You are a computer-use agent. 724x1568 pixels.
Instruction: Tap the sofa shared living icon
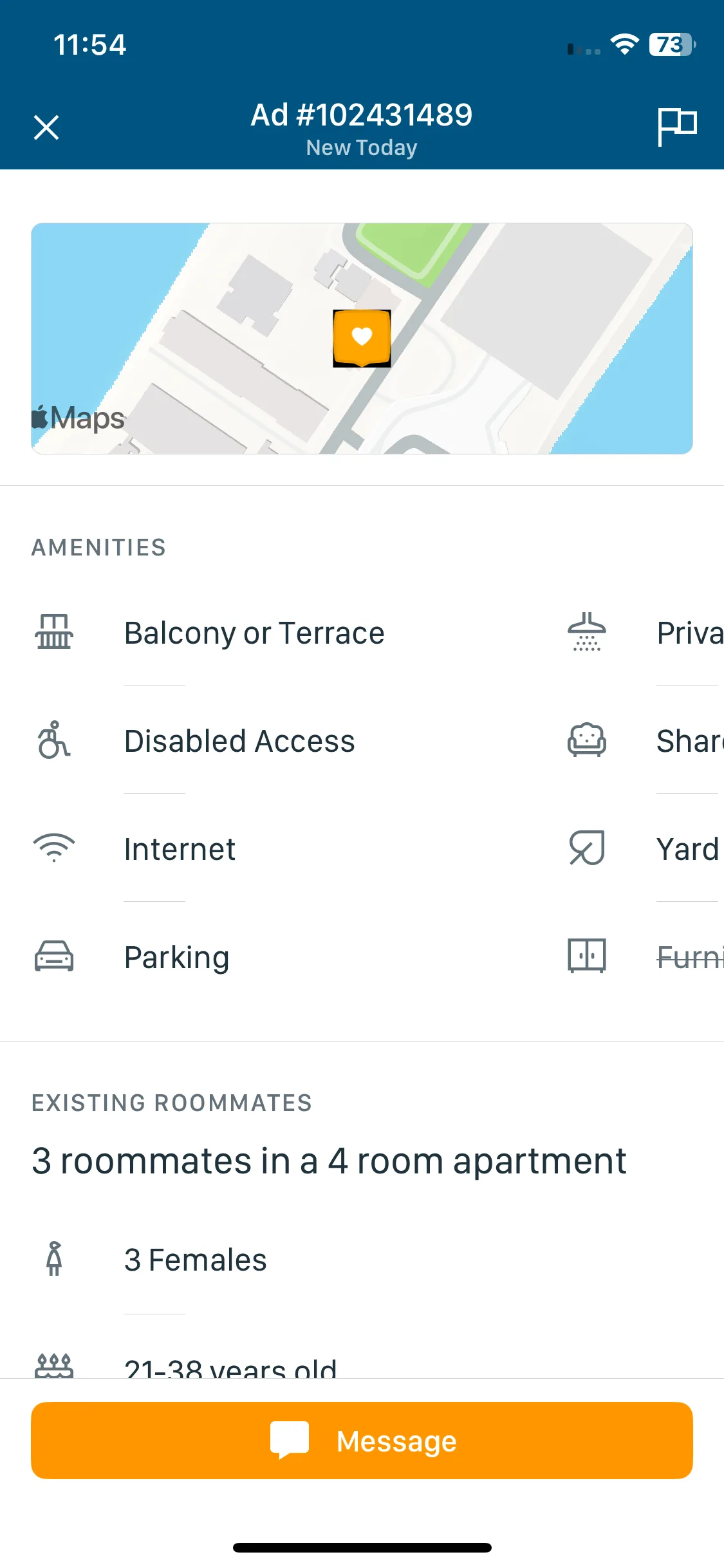coord(586,740)
